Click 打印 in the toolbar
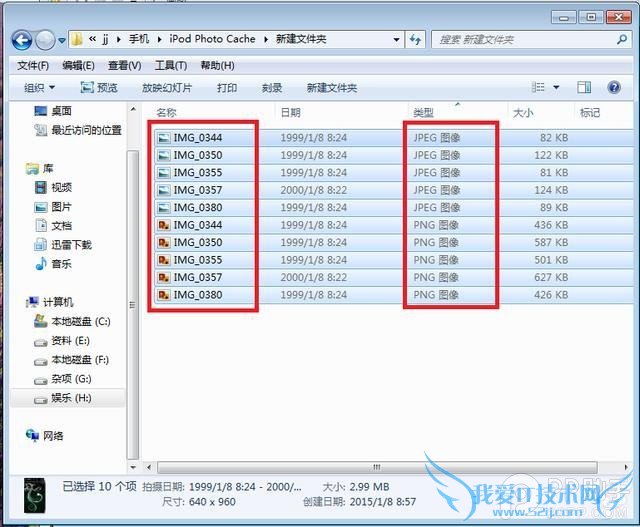Screen dimensions: 640x527 [227, 88]
